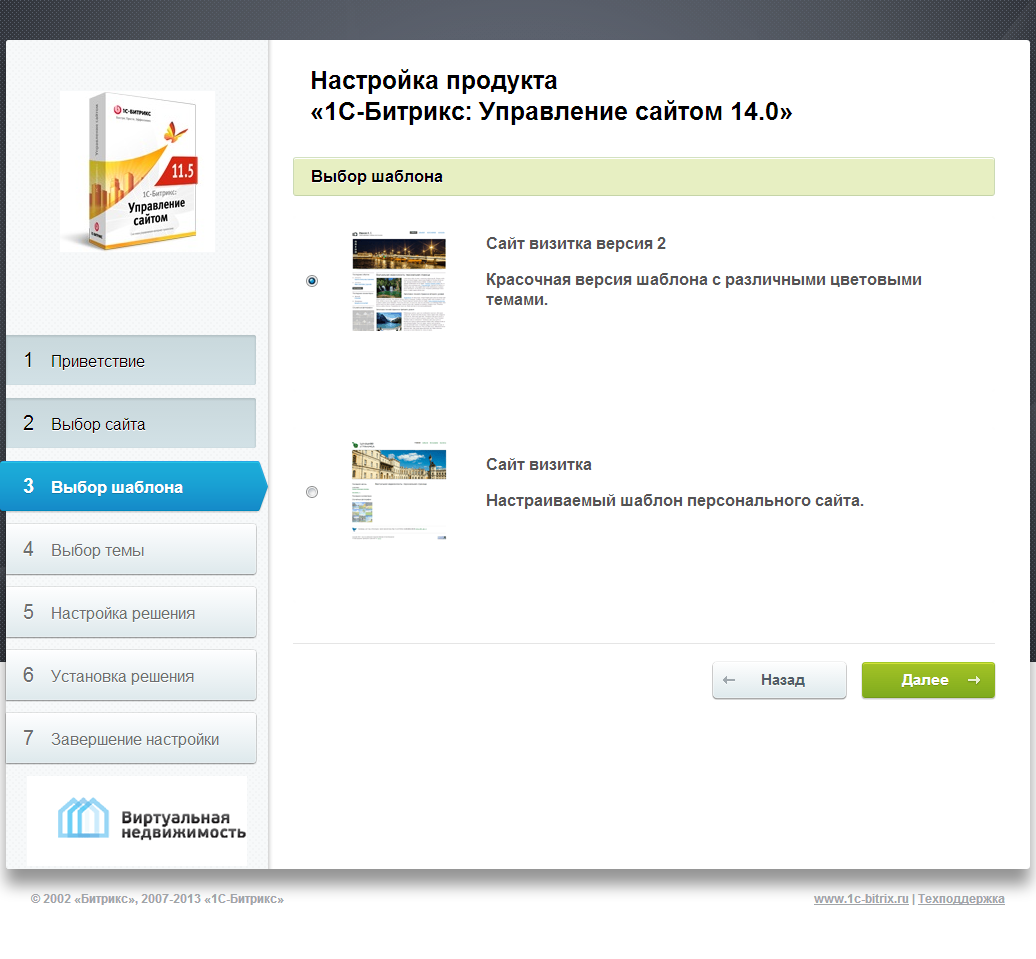Viewport: 1036px width, 959px height.
Task: Select step 3 Выбор шаблона
Action: click(x=131, y=487)
